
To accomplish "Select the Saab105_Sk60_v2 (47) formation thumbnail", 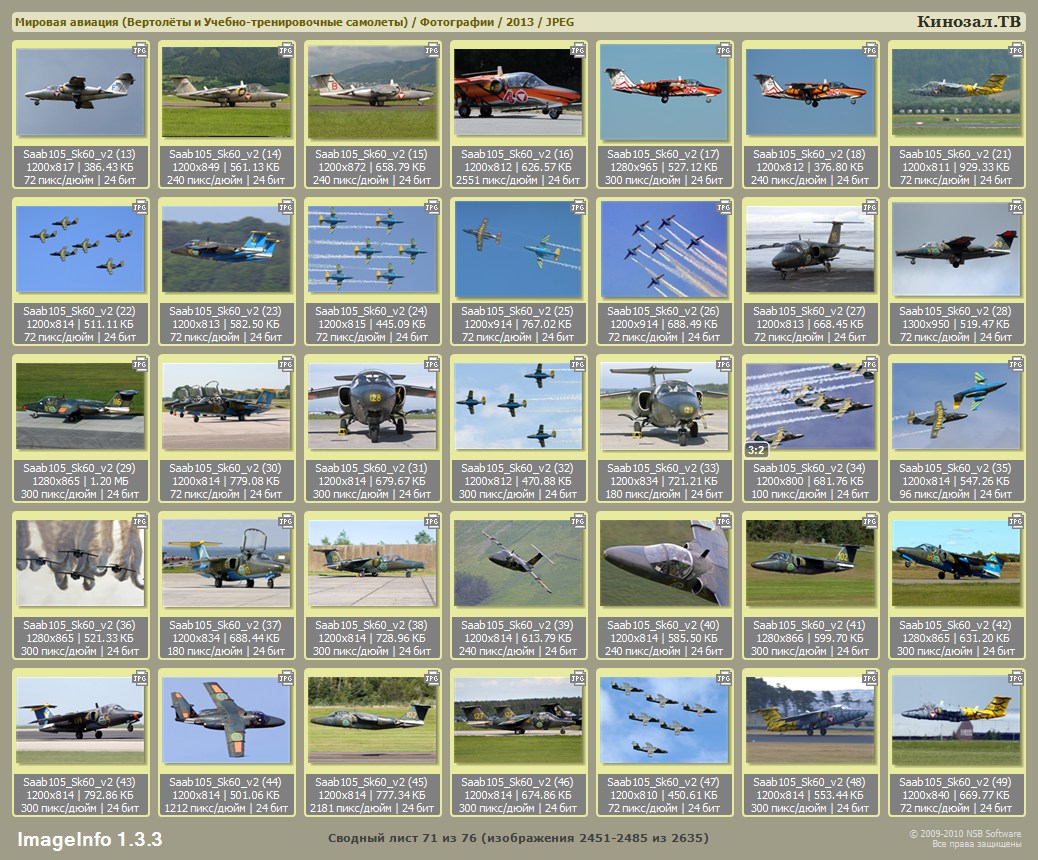I will click(664, 720).
